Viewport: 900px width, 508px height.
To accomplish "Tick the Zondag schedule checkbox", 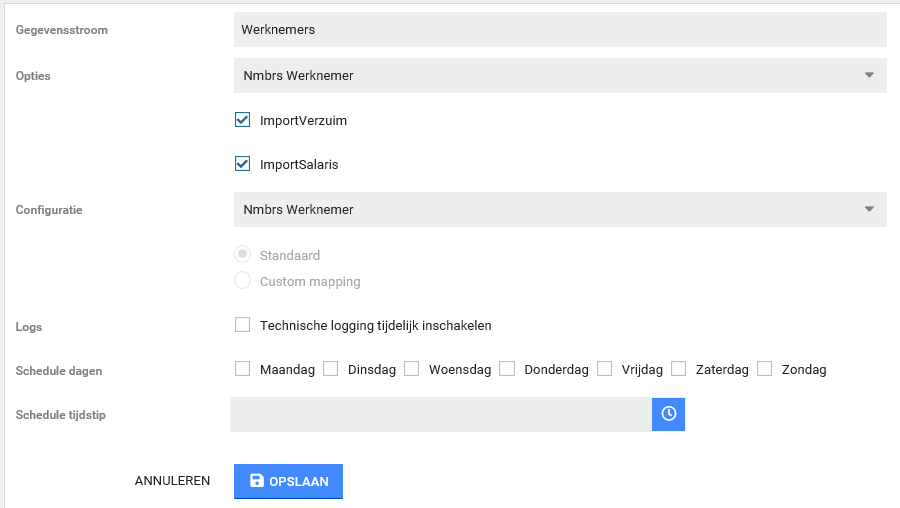I will point(764,369).
